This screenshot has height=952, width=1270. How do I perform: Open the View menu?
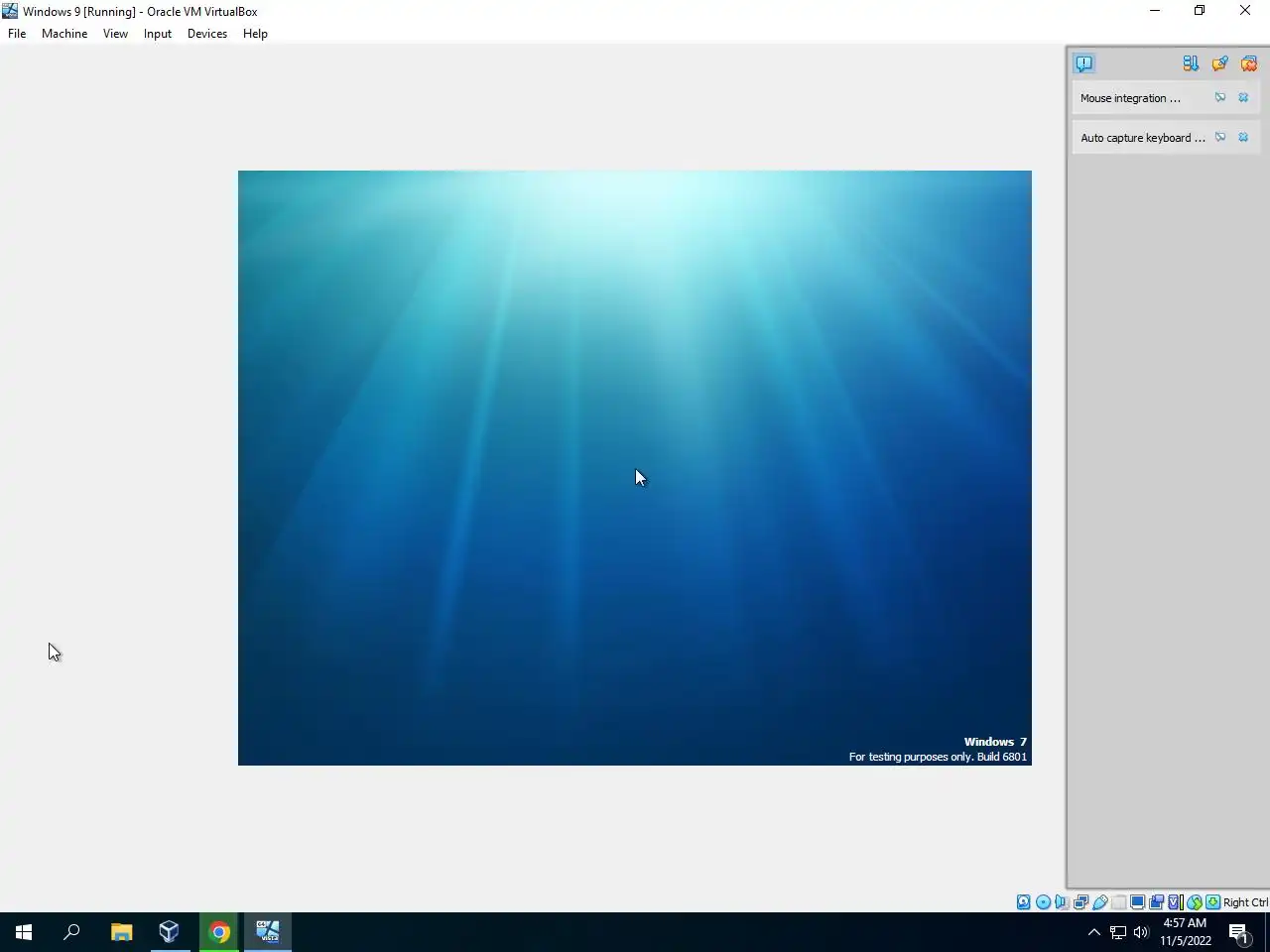pos(115,34)
